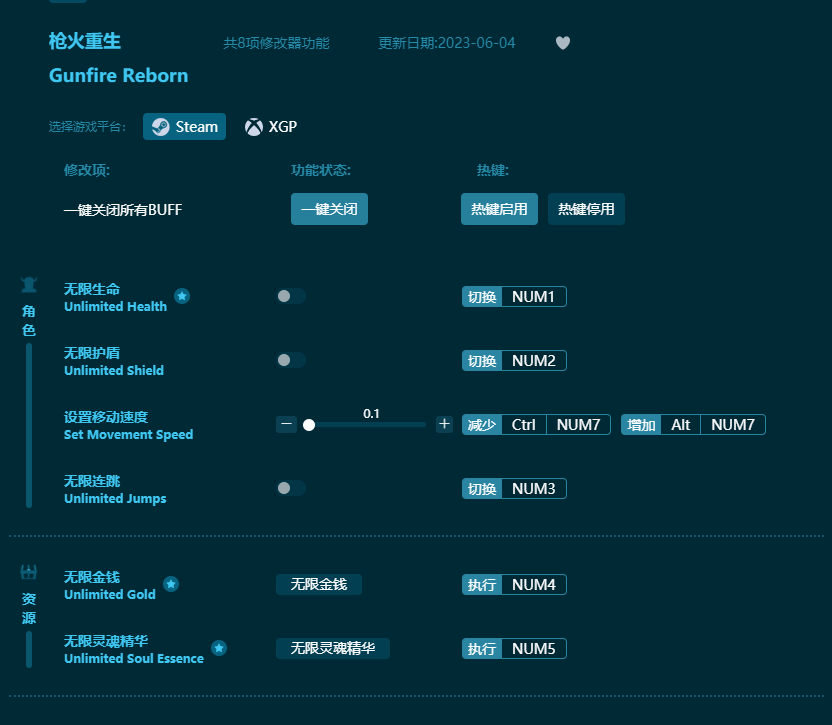Click the star beside Unlimited Soul Essence
The width and height of the screenshot is (832, 725).
pos(219,648)
